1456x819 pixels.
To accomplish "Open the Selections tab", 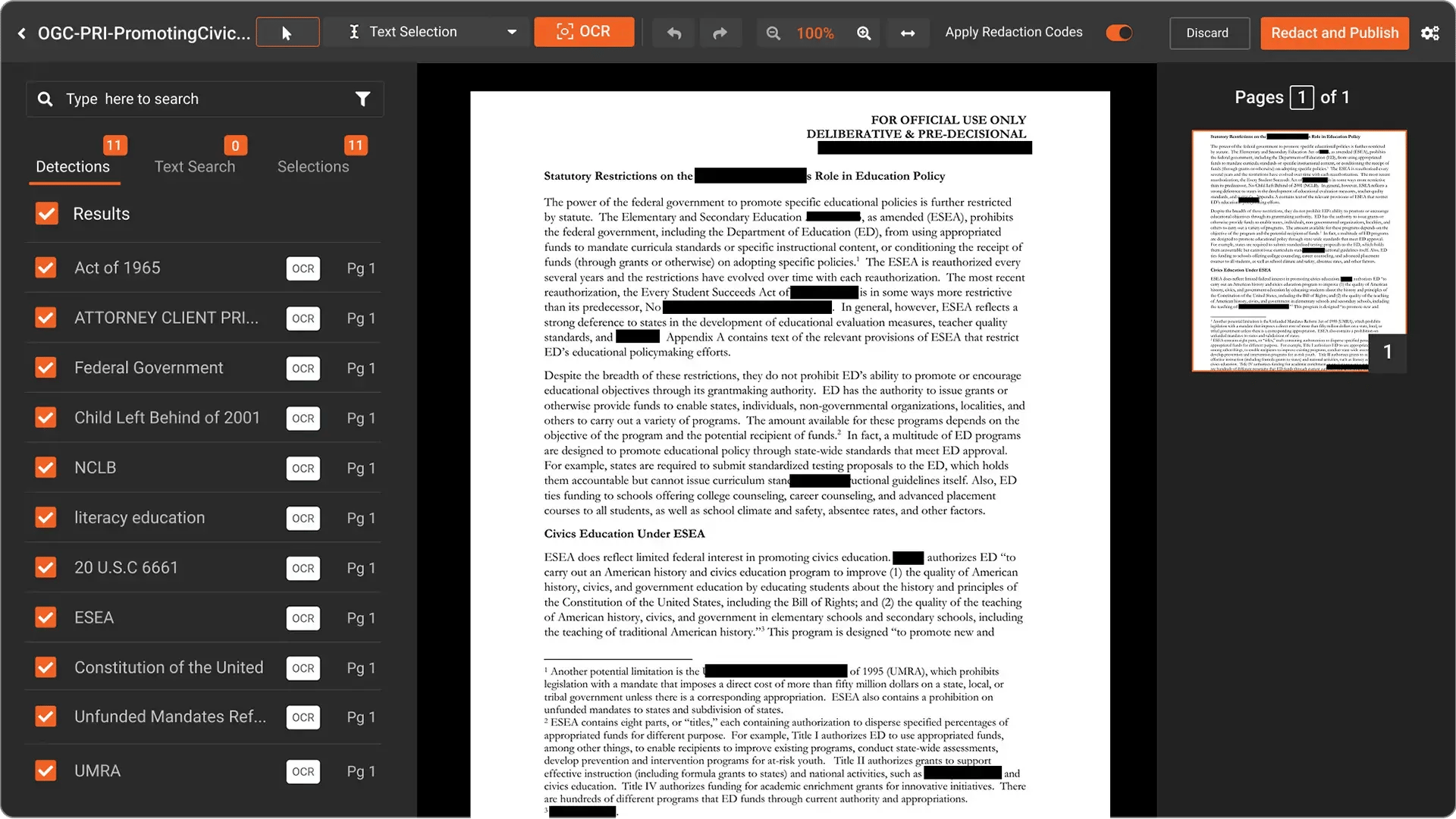I will (x=313, y=167).
